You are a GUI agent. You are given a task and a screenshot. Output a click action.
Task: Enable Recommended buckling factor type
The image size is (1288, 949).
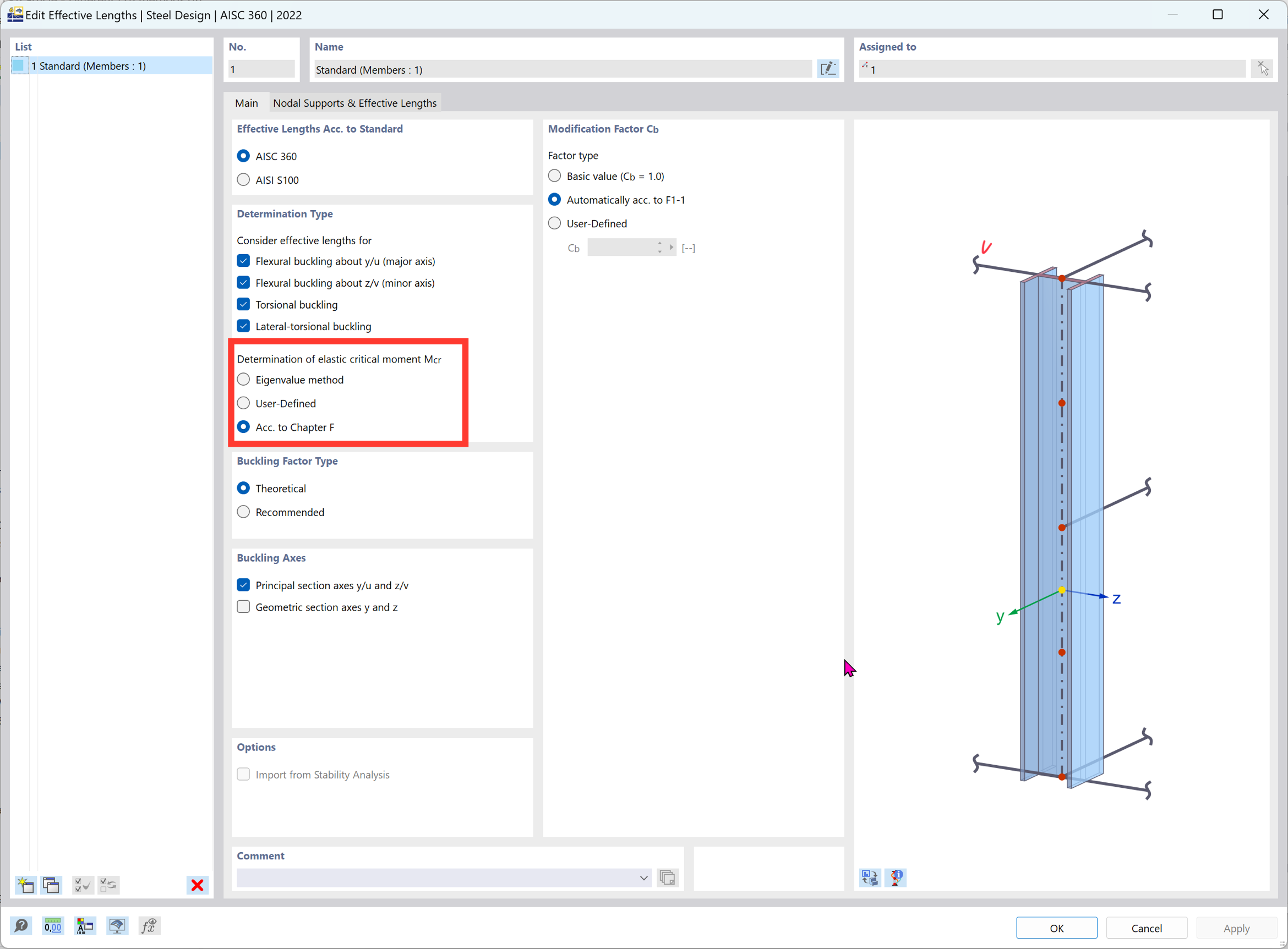tap(244, 511)
